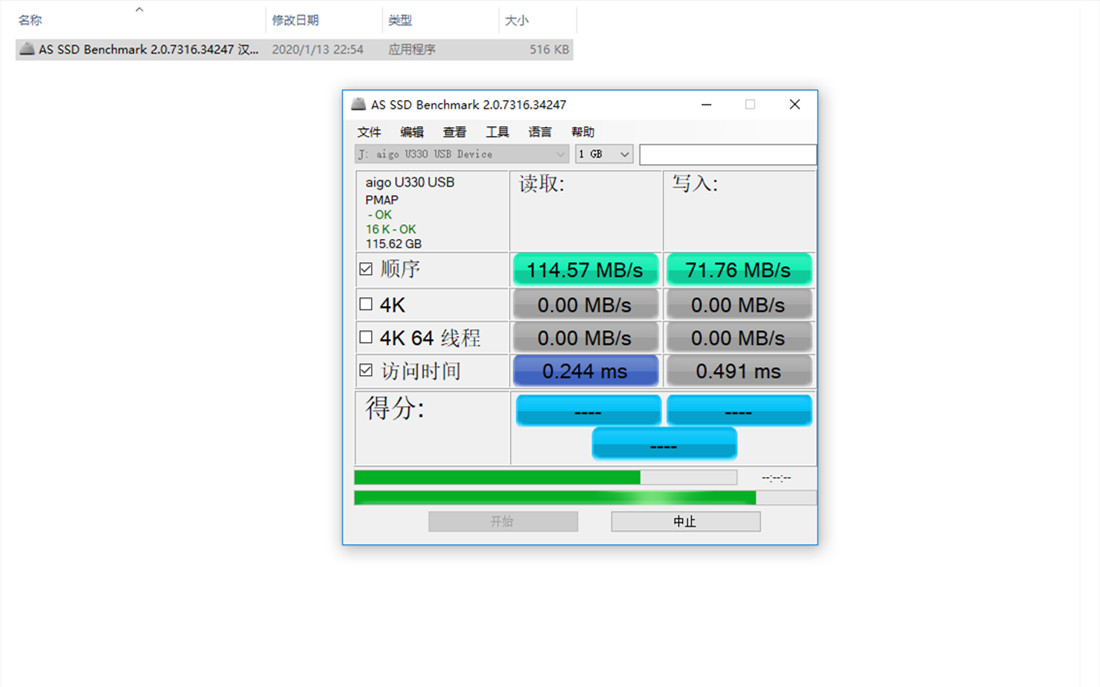The image size is (1100, 687).
Task: Click the 71.76 MB/s sequential write result
Action: point(738,270)
